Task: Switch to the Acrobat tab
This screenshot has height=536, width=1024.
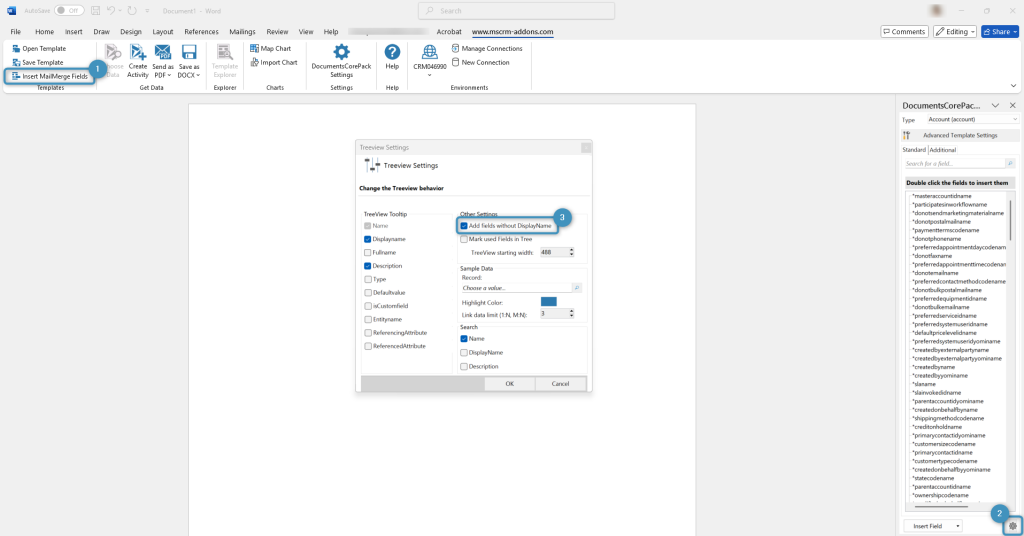Action: (449, 31)
